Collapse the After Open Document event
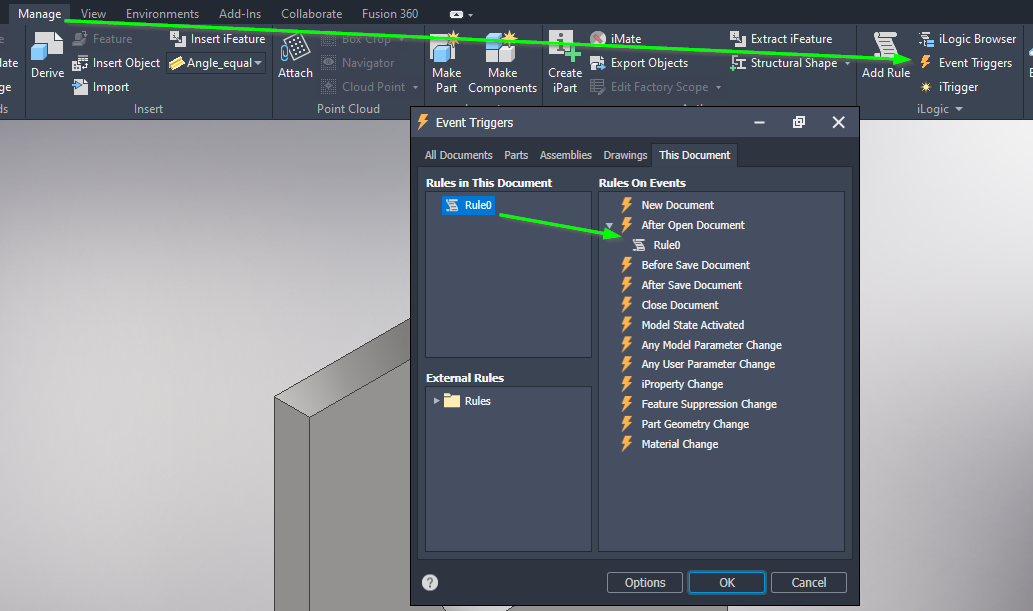Viewport: 1033px width, 611px height. (x=610, y=225)
